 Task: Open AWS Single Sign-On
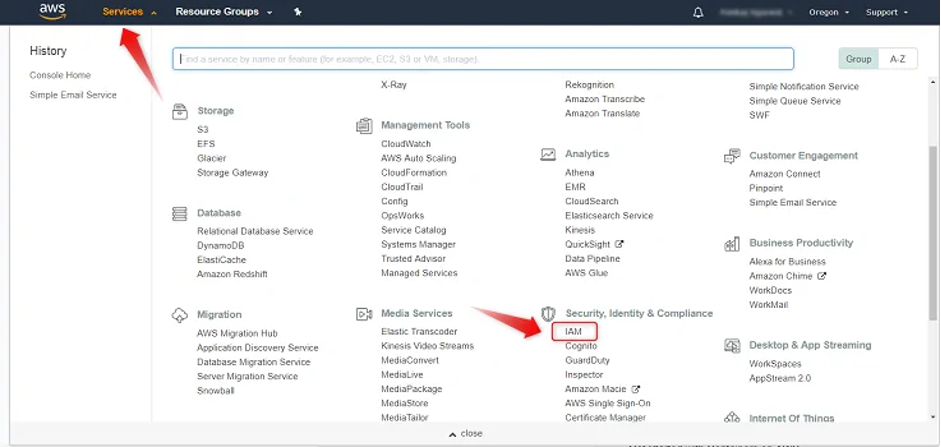pyautogui.click(x=607, y=403)
